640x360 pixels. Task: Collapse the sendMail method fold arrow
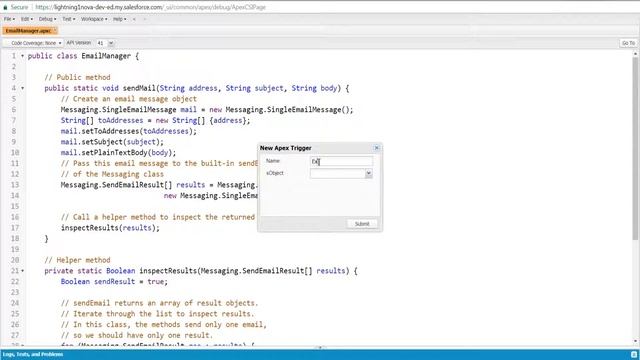[22, 88]
